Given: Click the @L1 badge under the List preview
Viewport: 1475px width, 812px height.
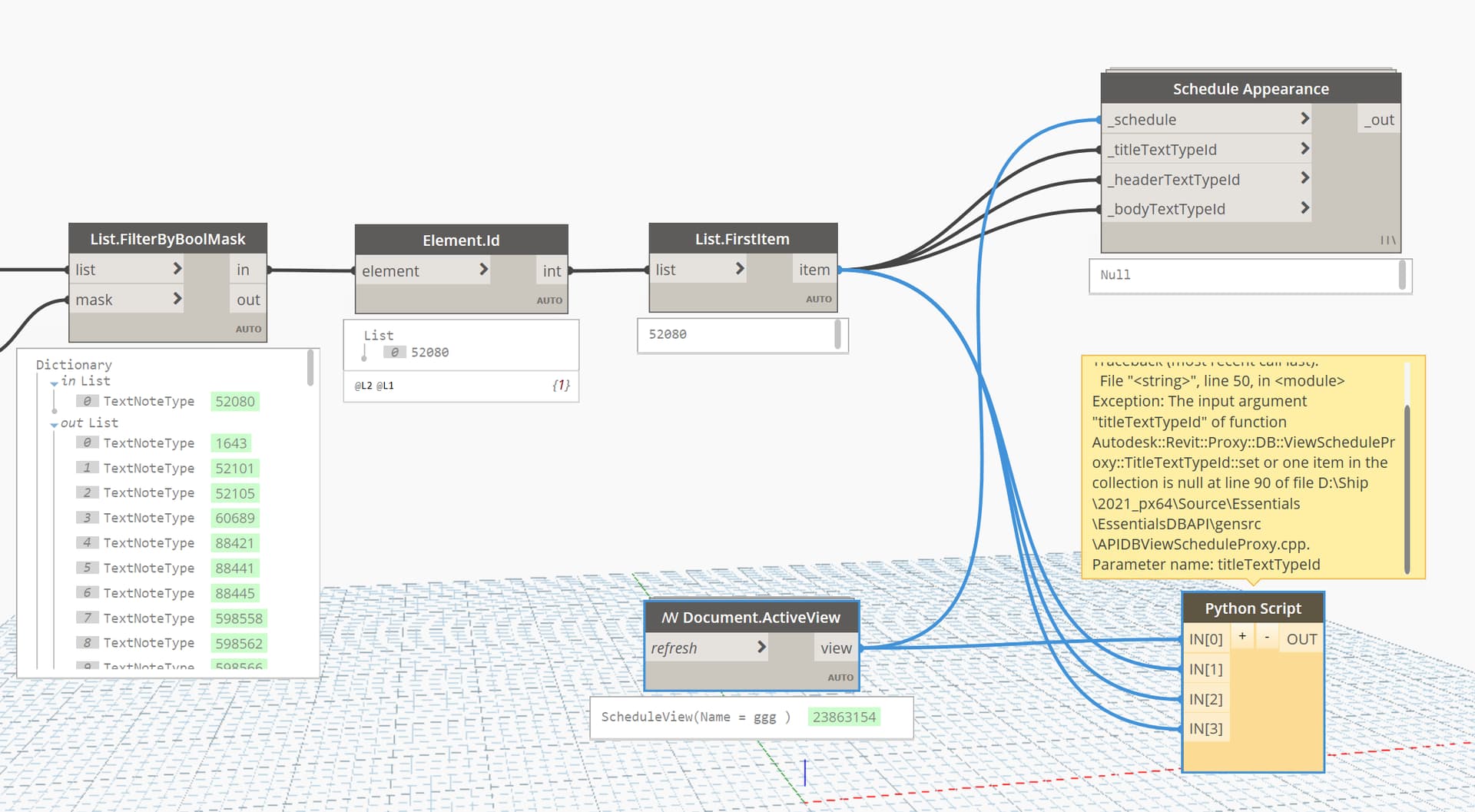Looking at the screenshot, I should pos(386,385).
